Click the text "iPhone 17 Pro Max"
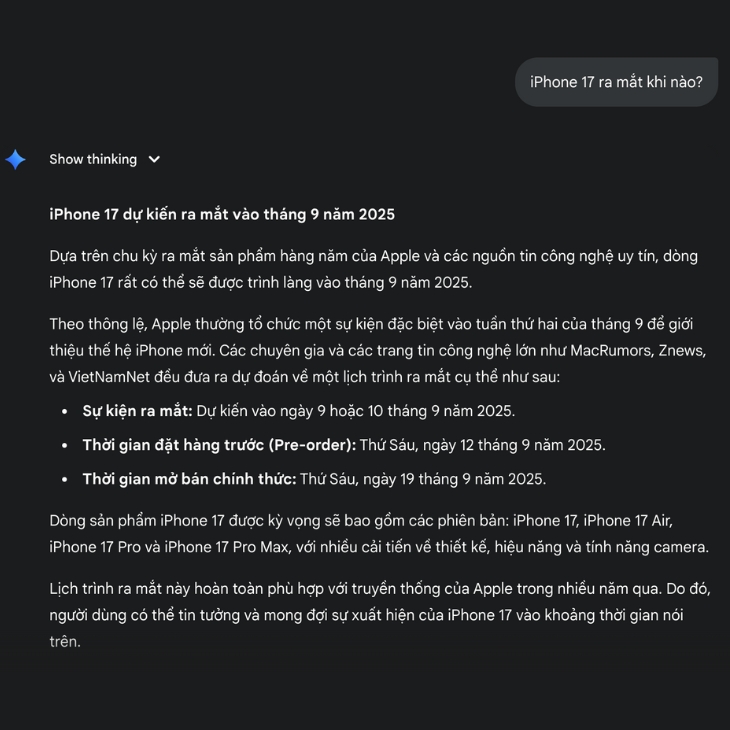Viewport: 730px width, 730px height. [227, 547]
